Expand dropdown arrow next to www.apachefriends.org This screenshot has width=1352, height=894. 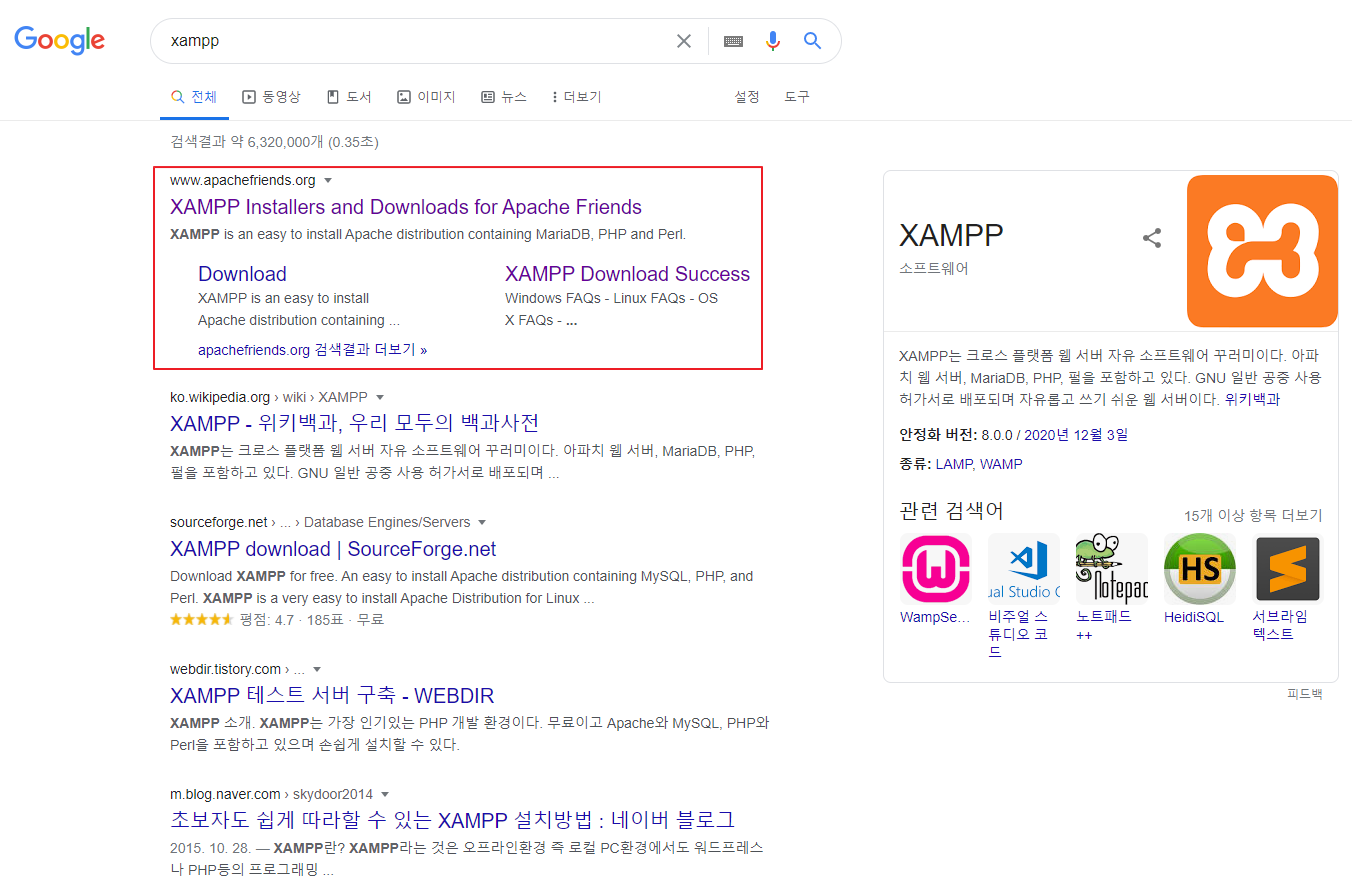click(328, 181)
